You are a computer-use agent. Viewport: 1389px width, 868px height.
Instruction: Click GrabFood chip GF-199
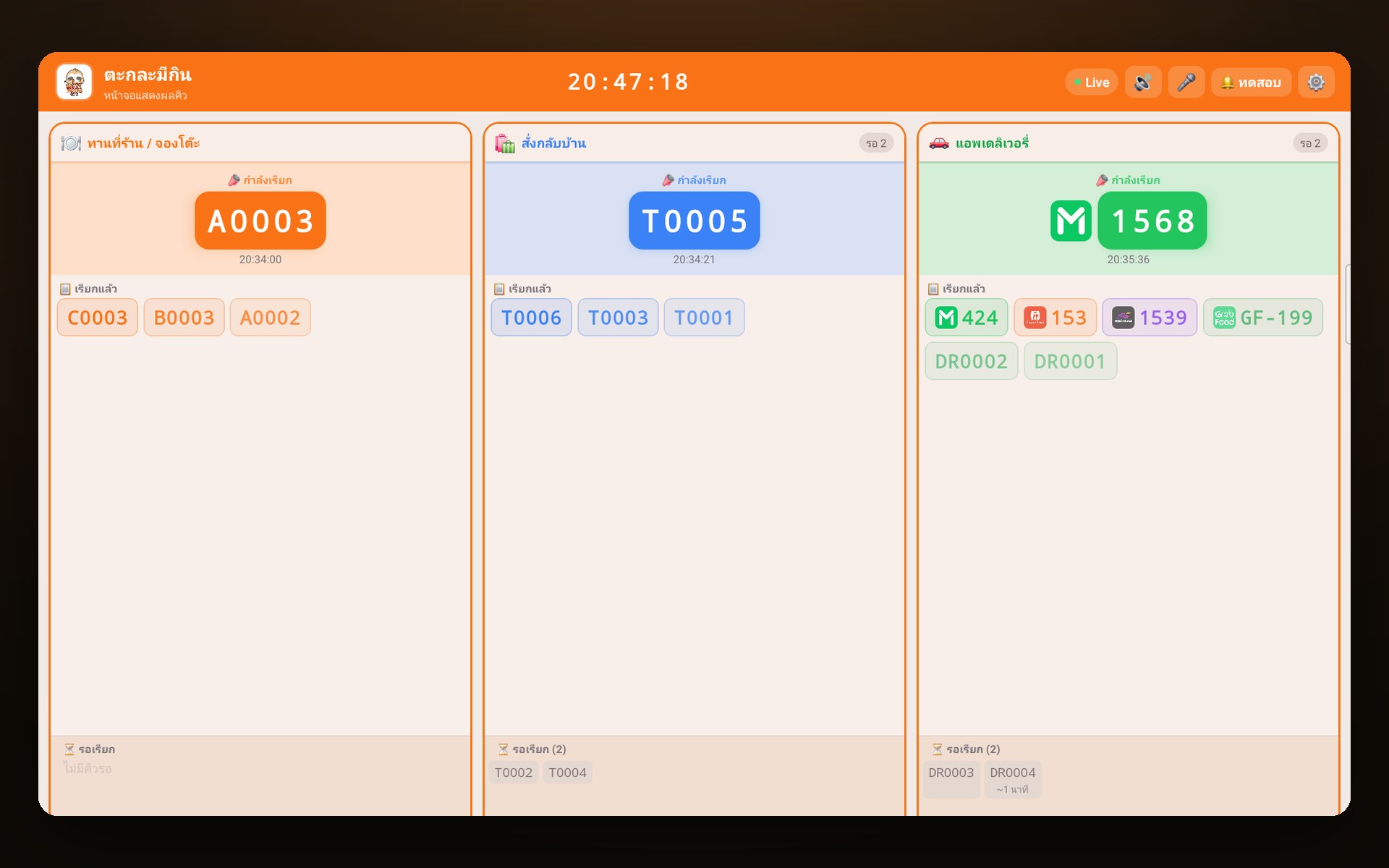click(x=1263, y=318)
